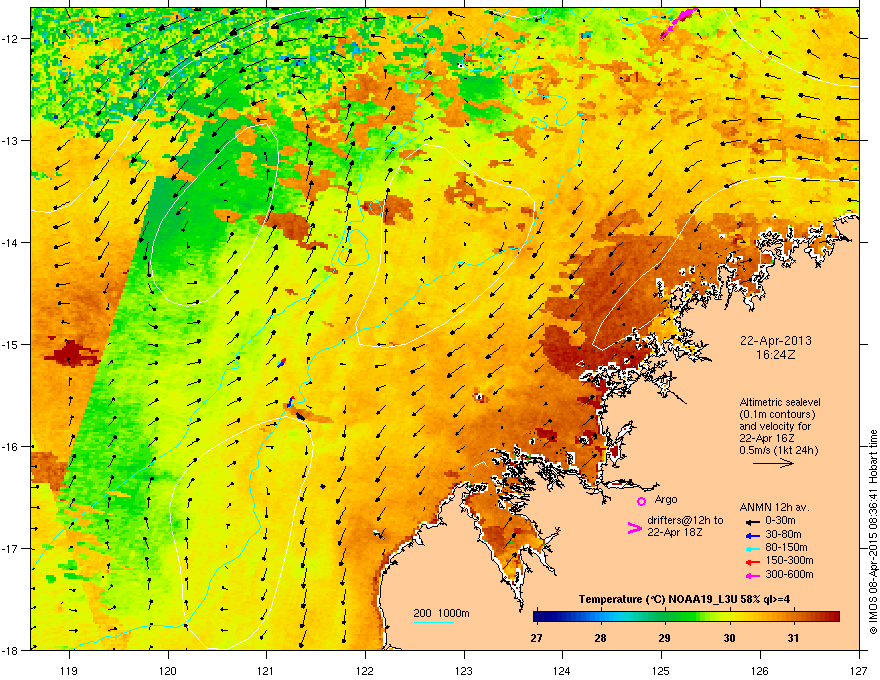Screen dimensions: 880x680
Task: Click latitude axis label '-12'
Action: pyautogui.click(x=11, y=38)
